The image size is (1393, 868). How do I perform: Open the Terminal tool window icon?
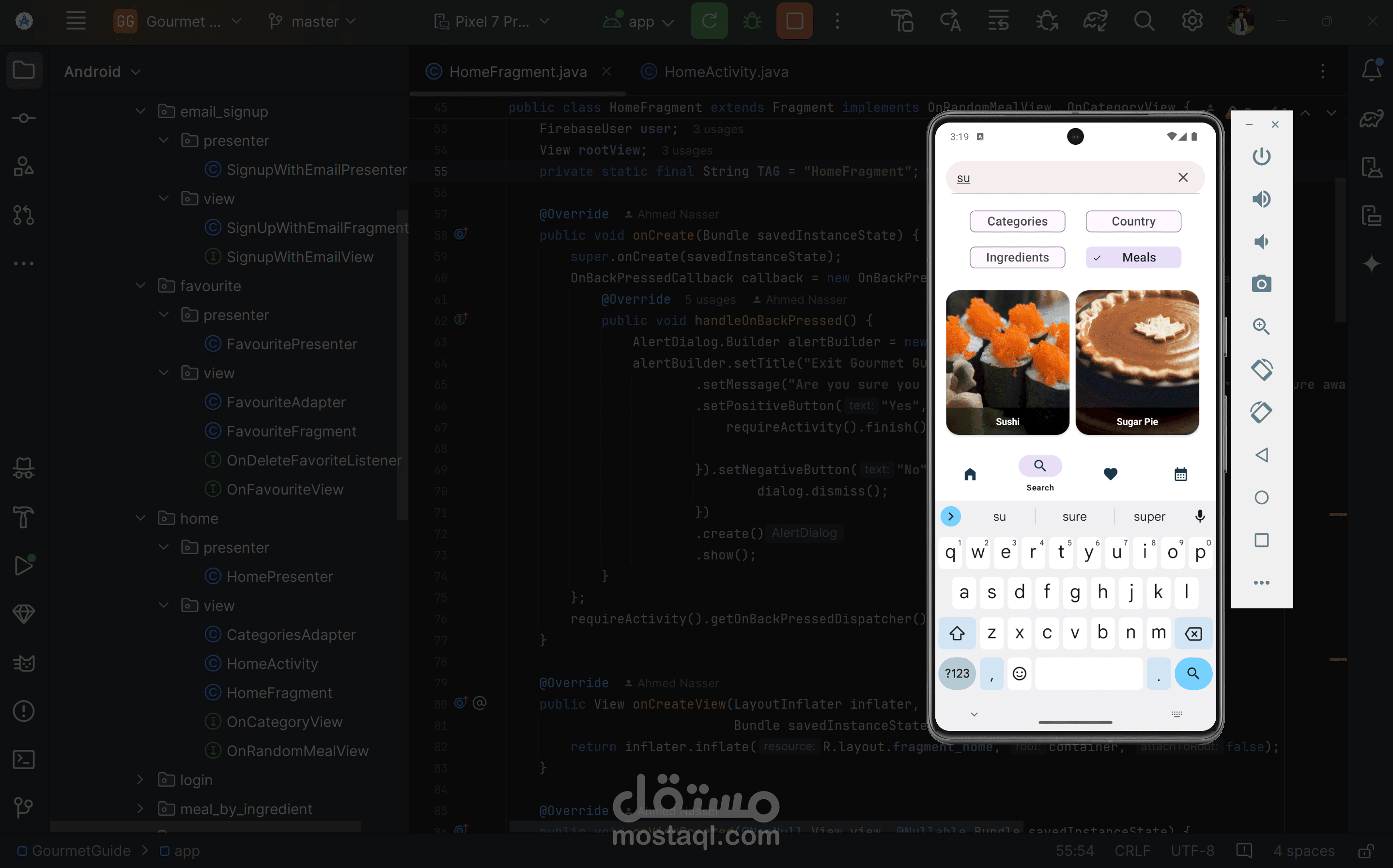[24, 759]
